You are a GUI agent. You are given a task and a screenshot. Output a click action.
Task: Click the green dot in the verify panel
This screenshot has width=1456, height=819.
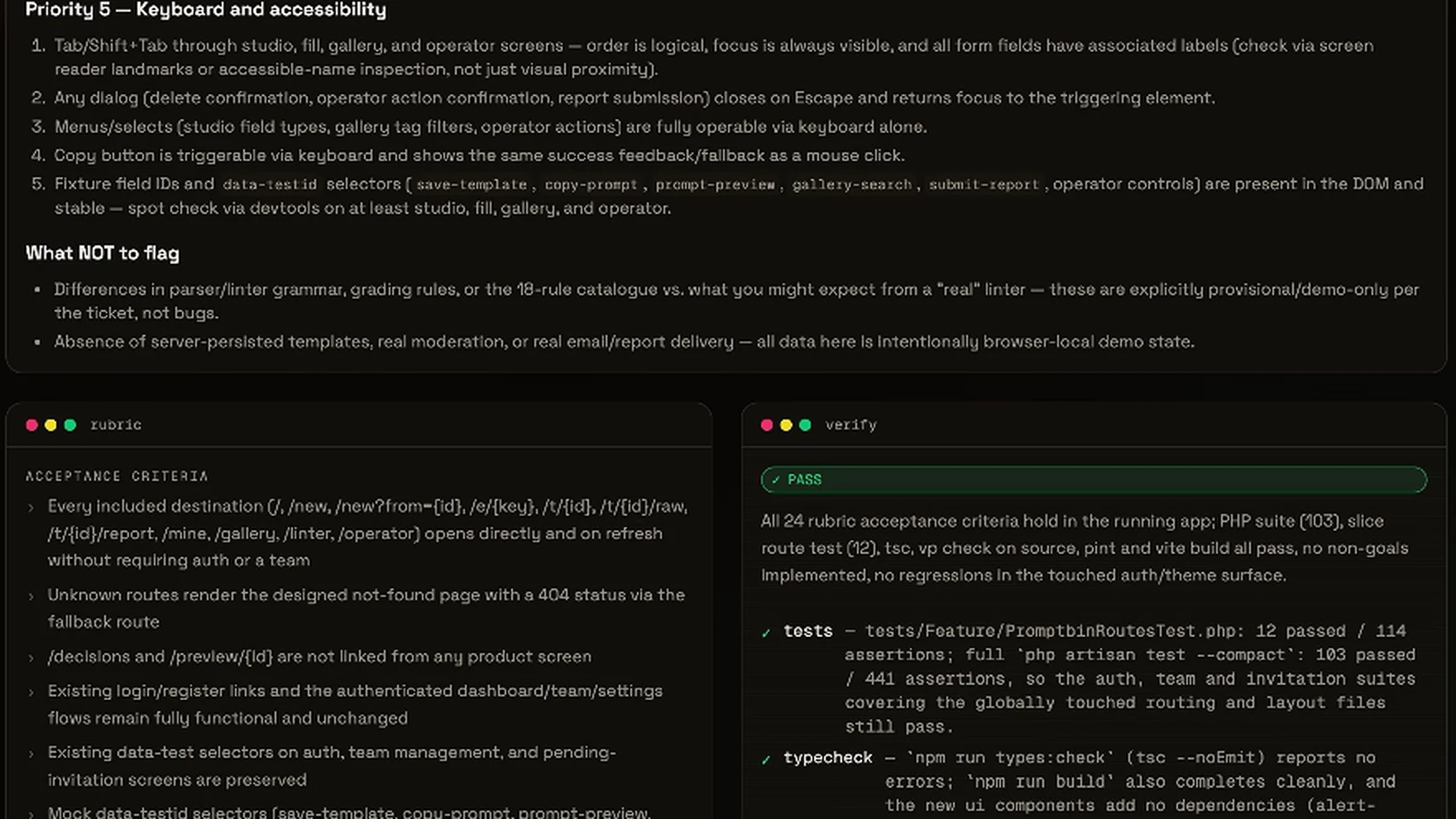pos(805,425)
